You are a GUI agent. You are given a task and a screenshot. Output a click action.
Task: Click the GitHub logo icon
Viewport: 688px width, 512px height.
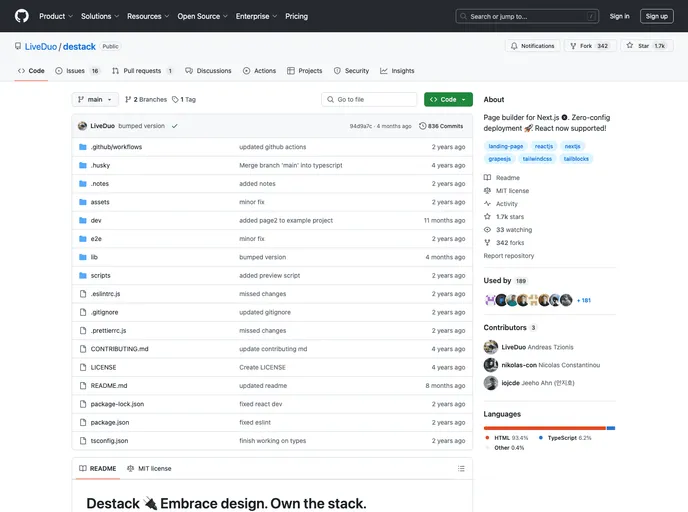[x=22, y=16]
